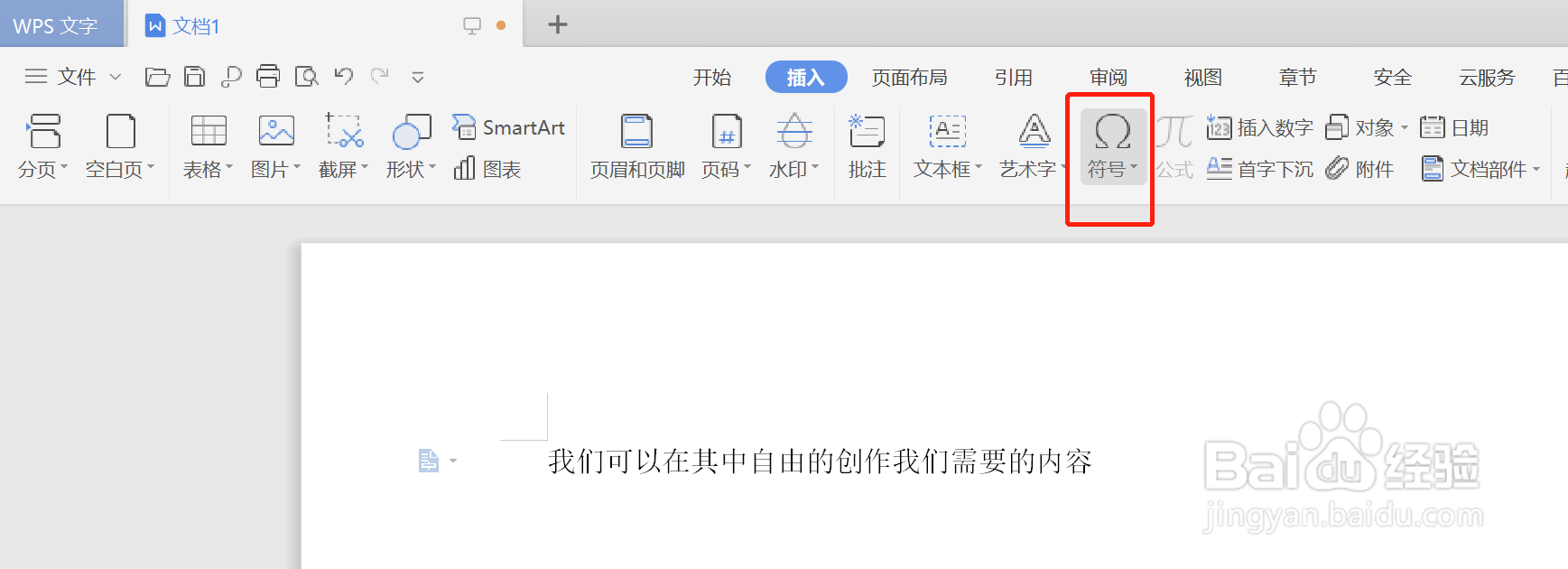The image size is (1568, 569).
Task: Click the 文档部件 document parts icon
Action: (1432, 169)
